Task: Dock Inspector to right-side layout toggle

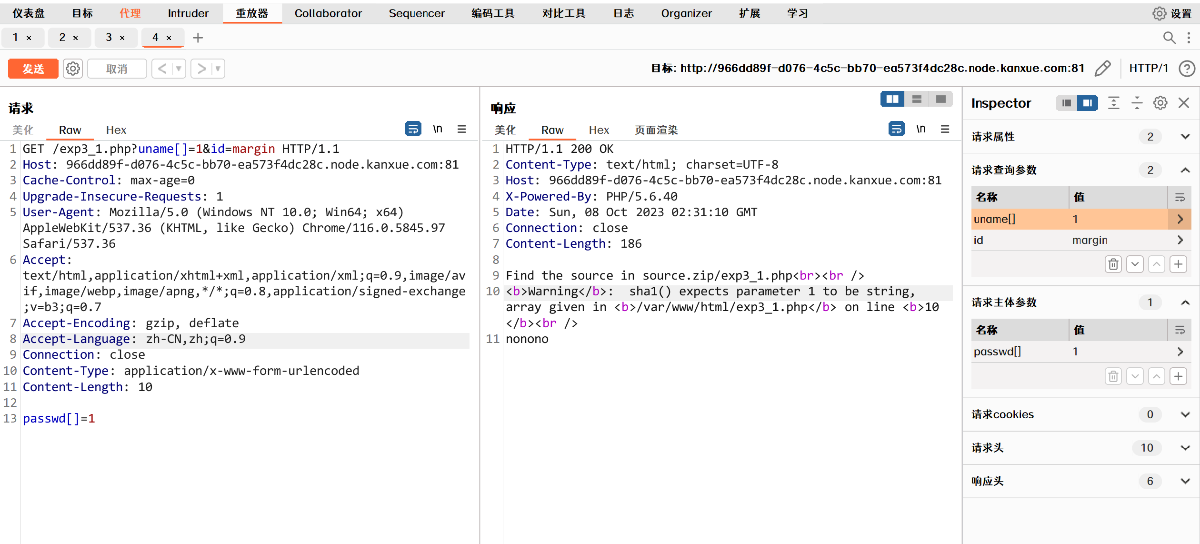Action: (1087, 103)
